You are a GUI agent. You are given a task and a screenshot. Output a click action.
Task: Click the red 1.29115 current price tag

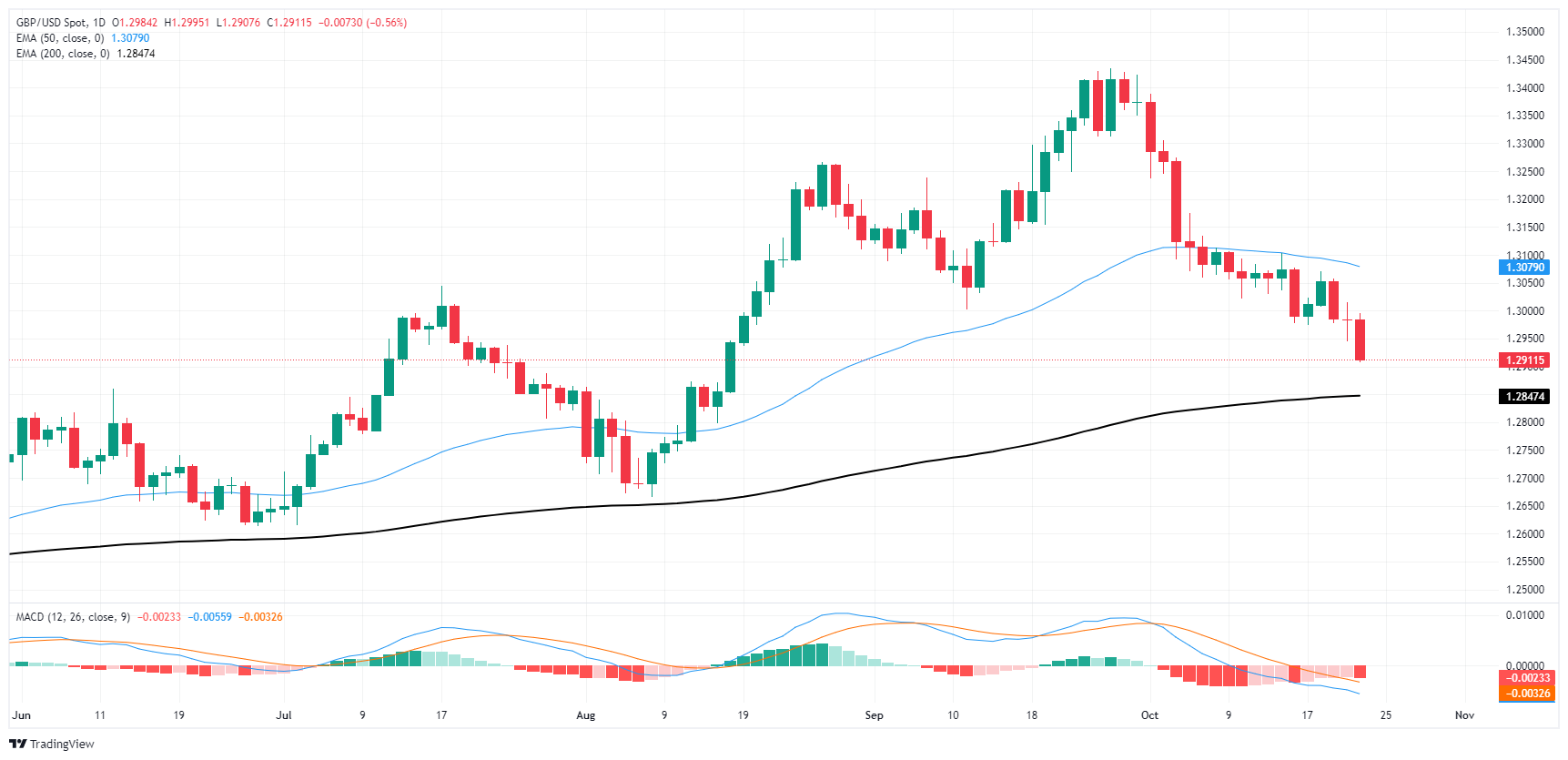tap(1524, 360)
